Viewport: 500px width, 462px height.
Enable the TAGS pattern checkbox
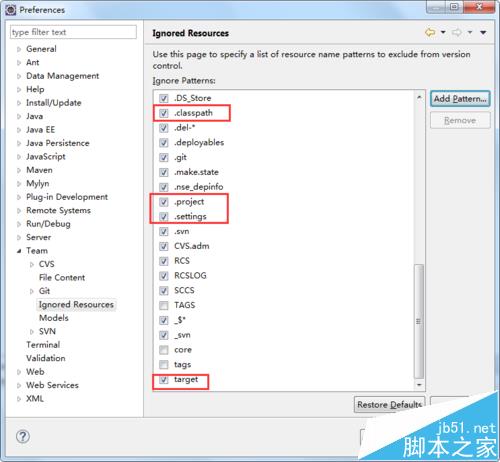(164, 305)
